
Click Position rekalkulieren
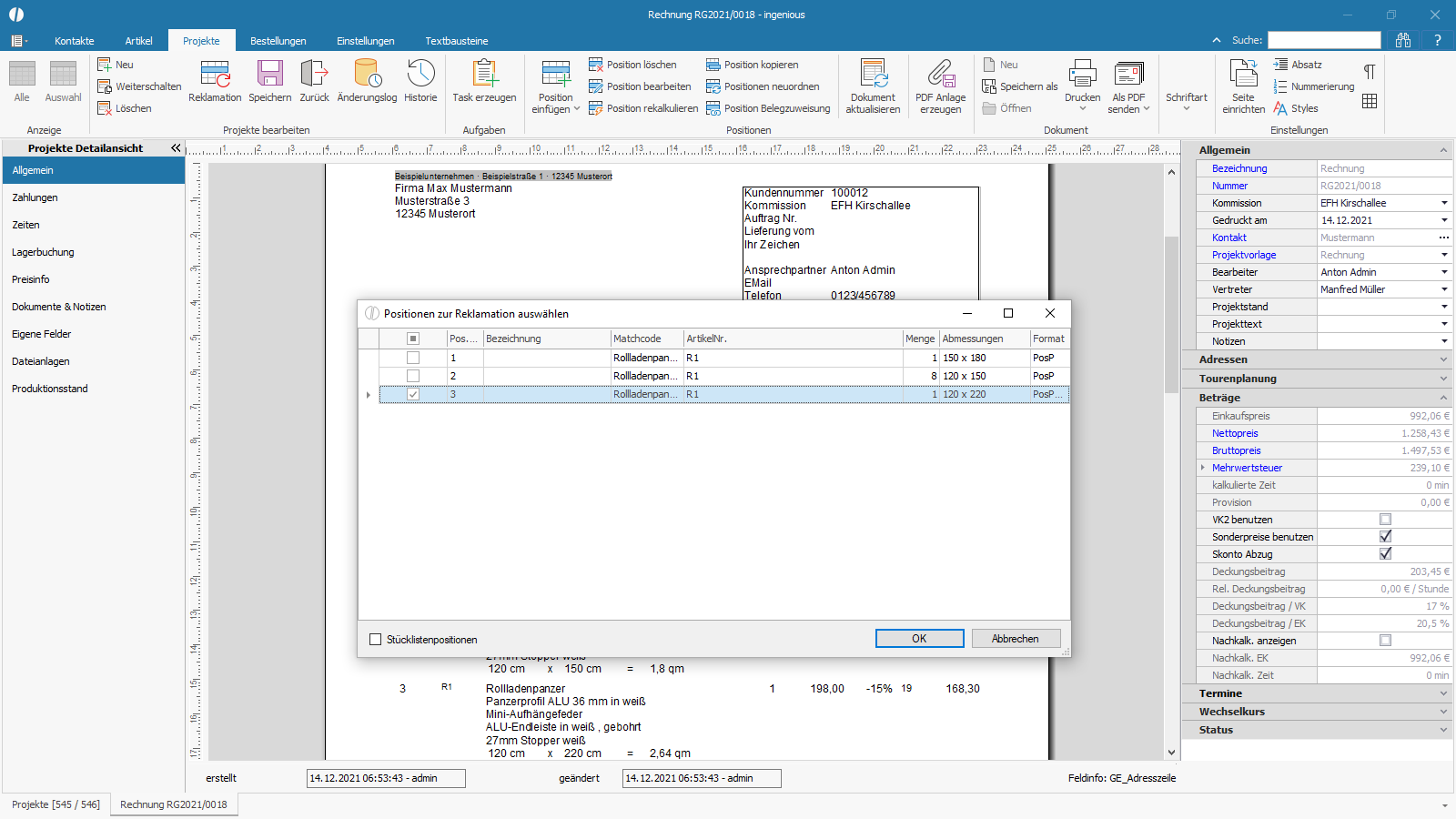point(643,108)
